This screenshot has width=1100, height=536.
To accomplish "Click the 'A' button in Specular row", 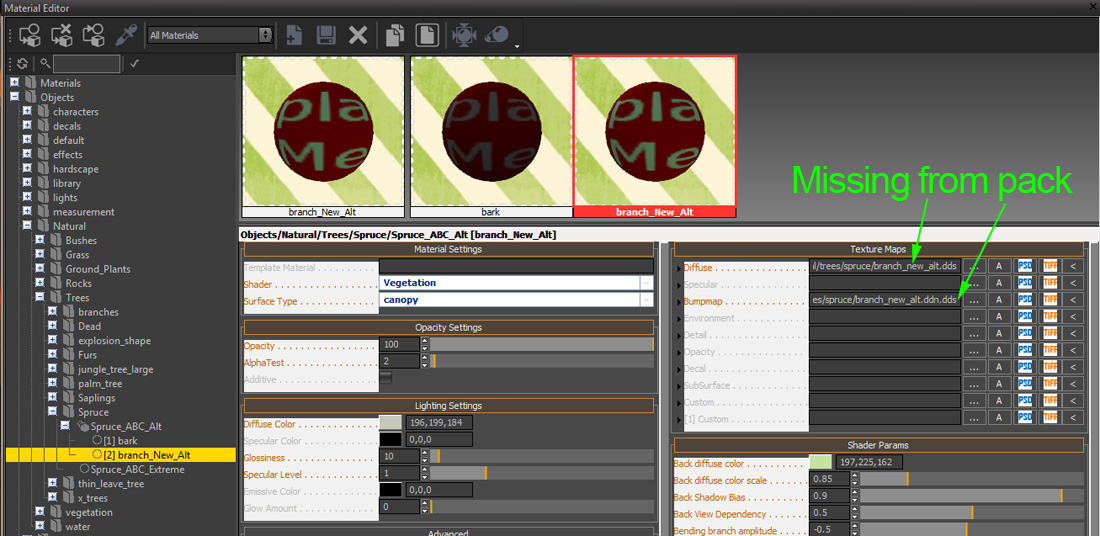I will [x=998, y=283].
